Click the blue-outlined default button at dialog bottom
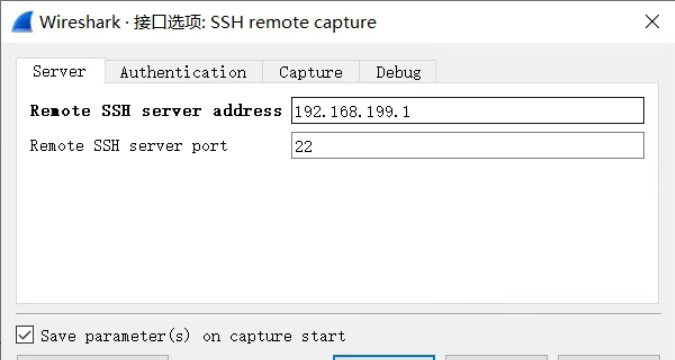The image size is (675, 360). click(384, 357)
